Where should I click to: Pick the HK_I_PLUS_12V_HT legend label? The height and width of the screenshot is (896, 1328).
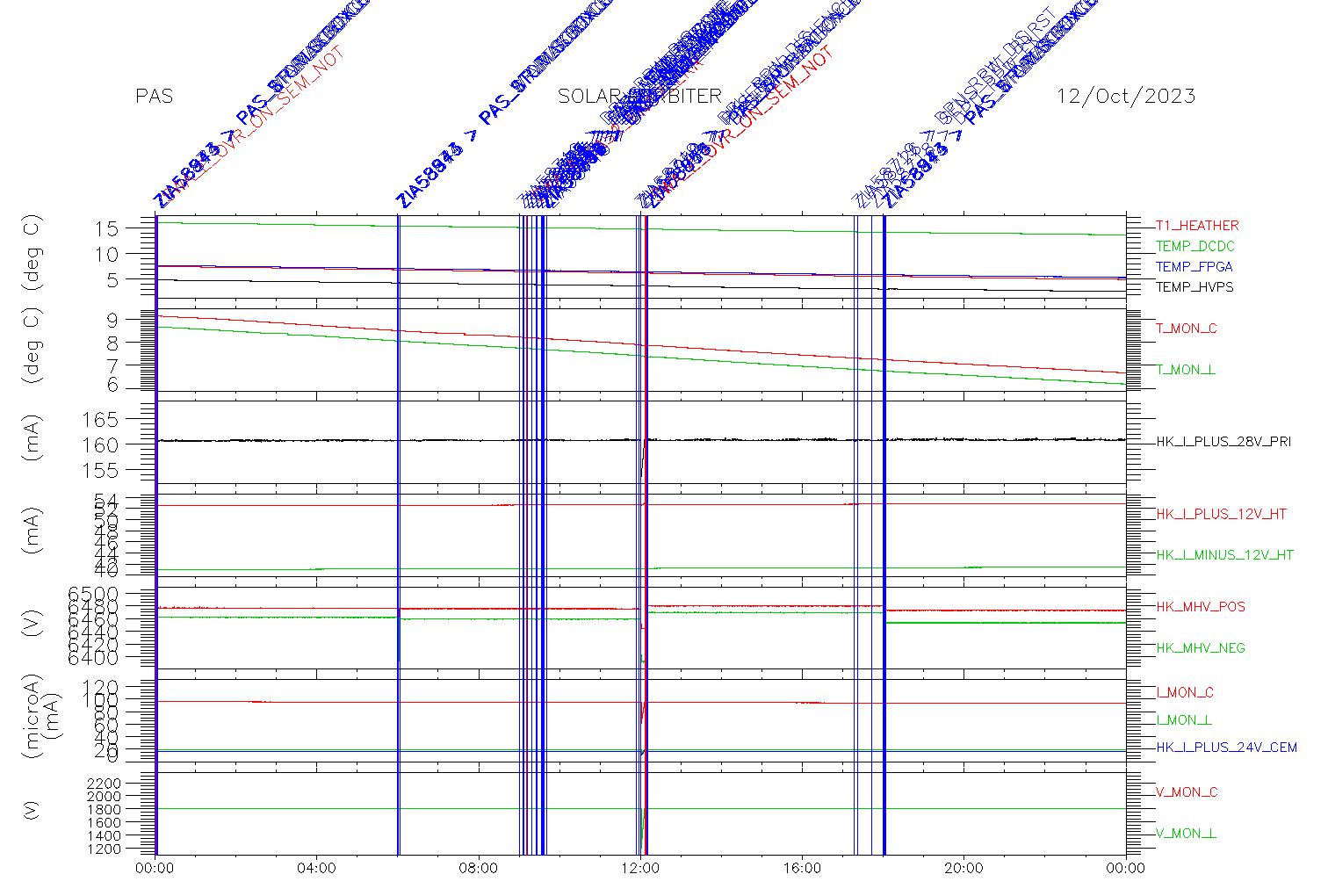point(1222,514)
